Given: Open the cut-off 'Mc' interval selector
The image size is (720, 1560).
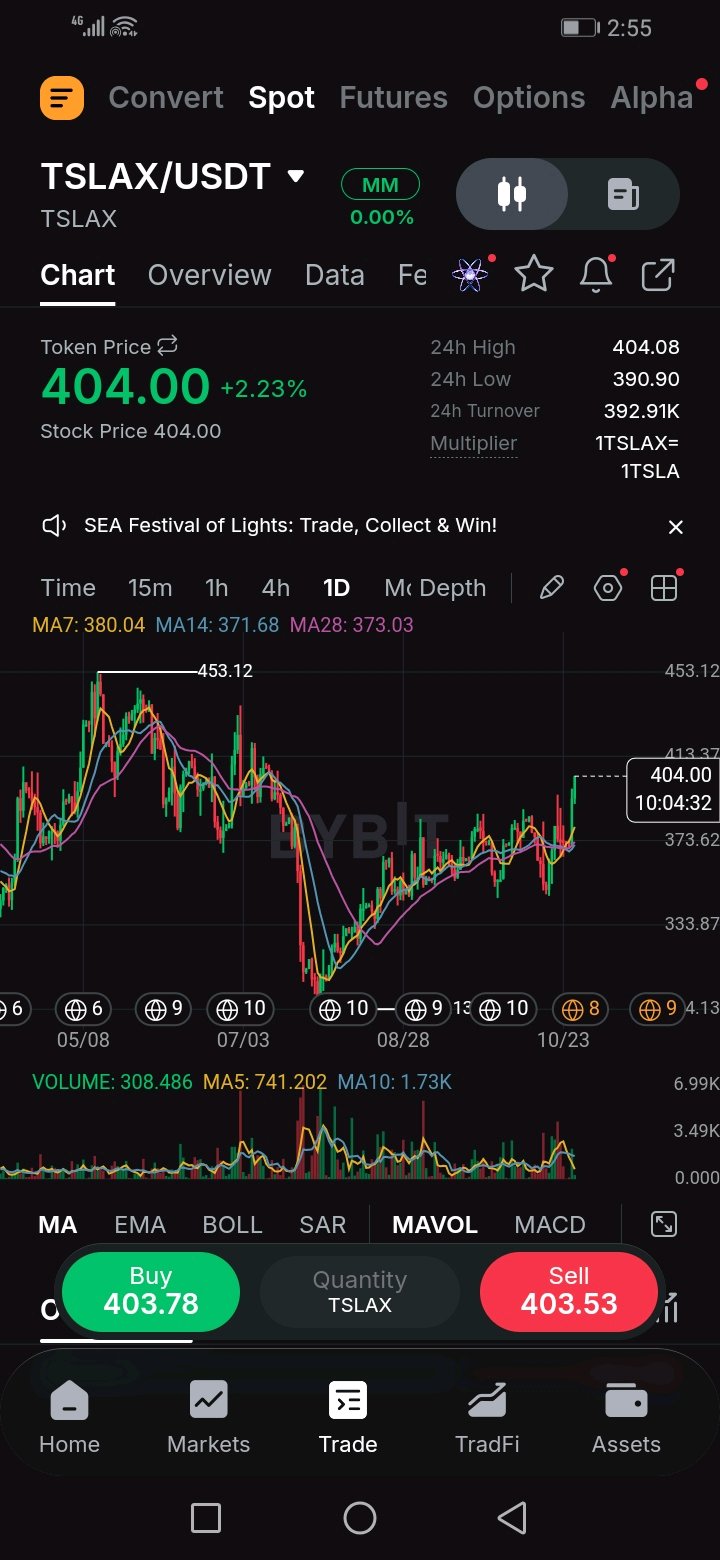Looking at the screenshot, I should (398, 588).
